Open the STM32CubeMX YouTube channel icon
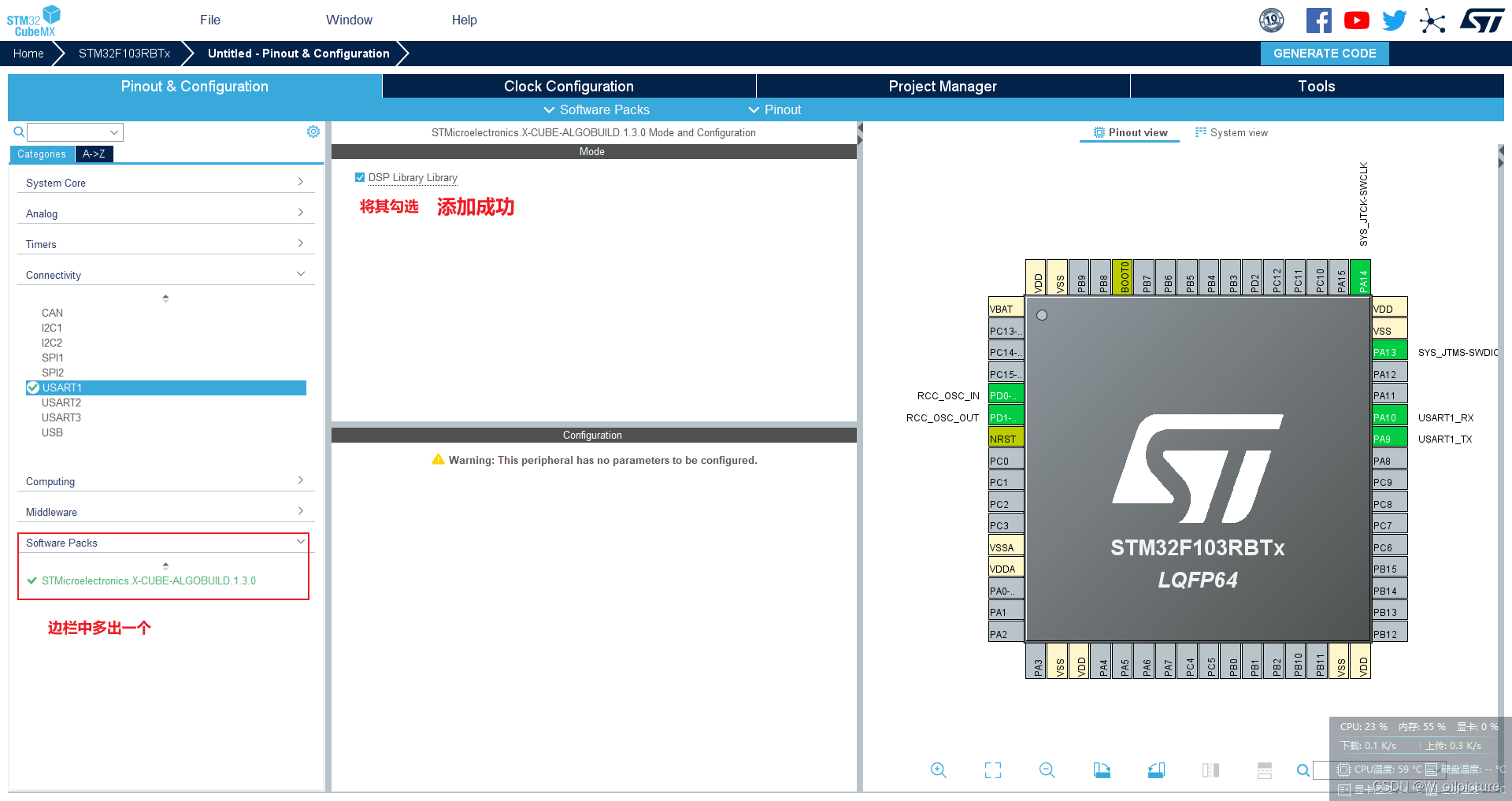Screen dimensions: 1512x801 (1356, 20)
